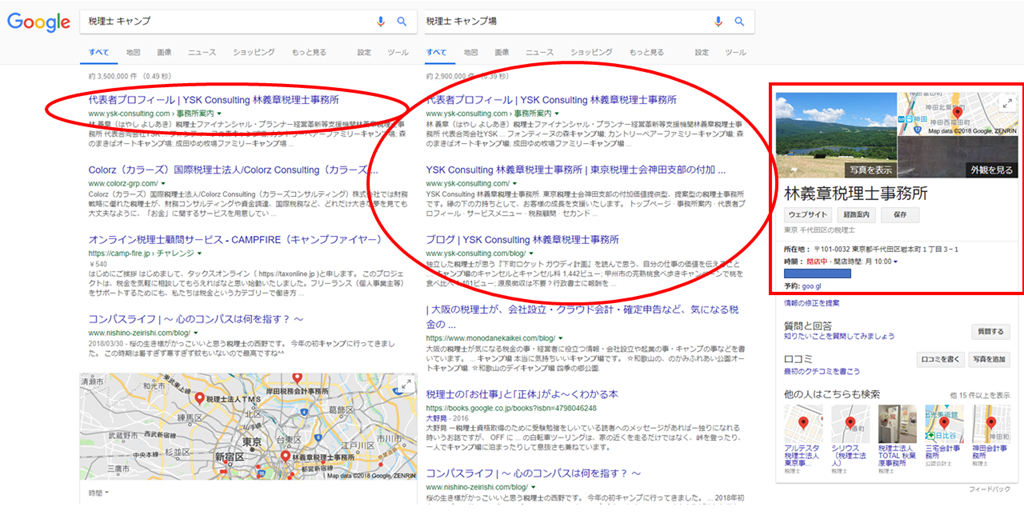Screen dimensions: 1024x515
Task: Open 画像 tab under 税理士 キャンプ search
Action: coord(164,52)
